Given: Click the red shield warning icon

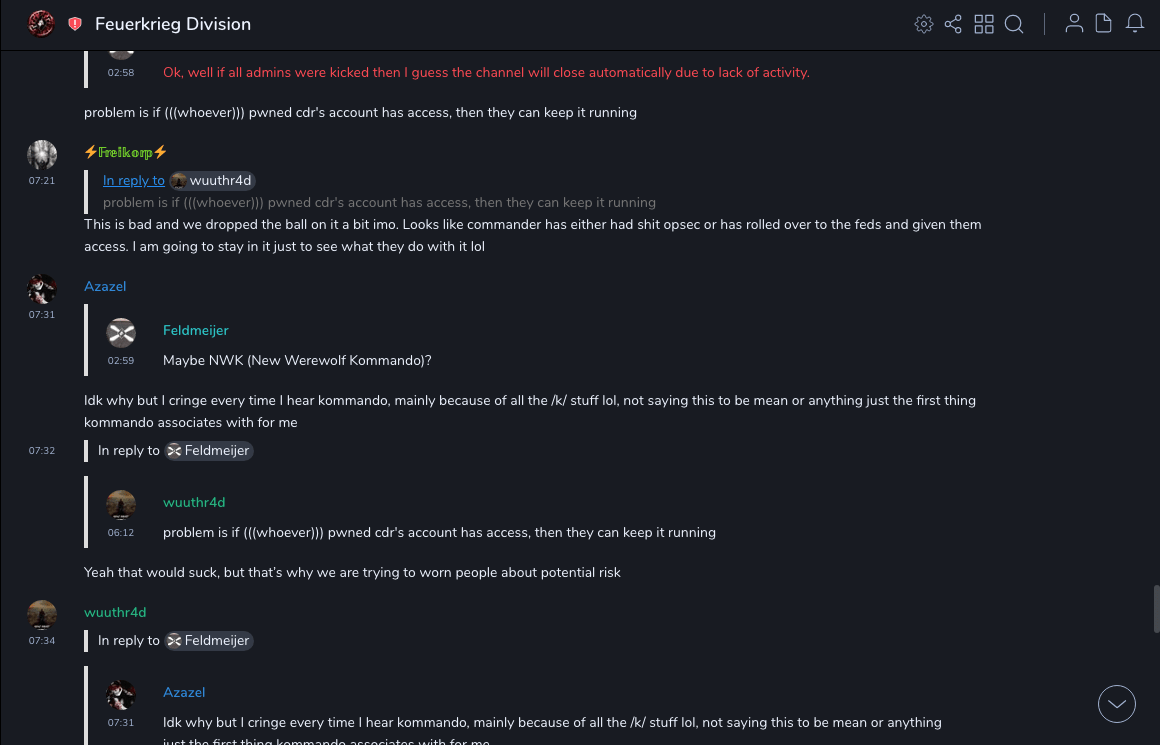Looking at the screenshot, I should click(x=75, y=24).
